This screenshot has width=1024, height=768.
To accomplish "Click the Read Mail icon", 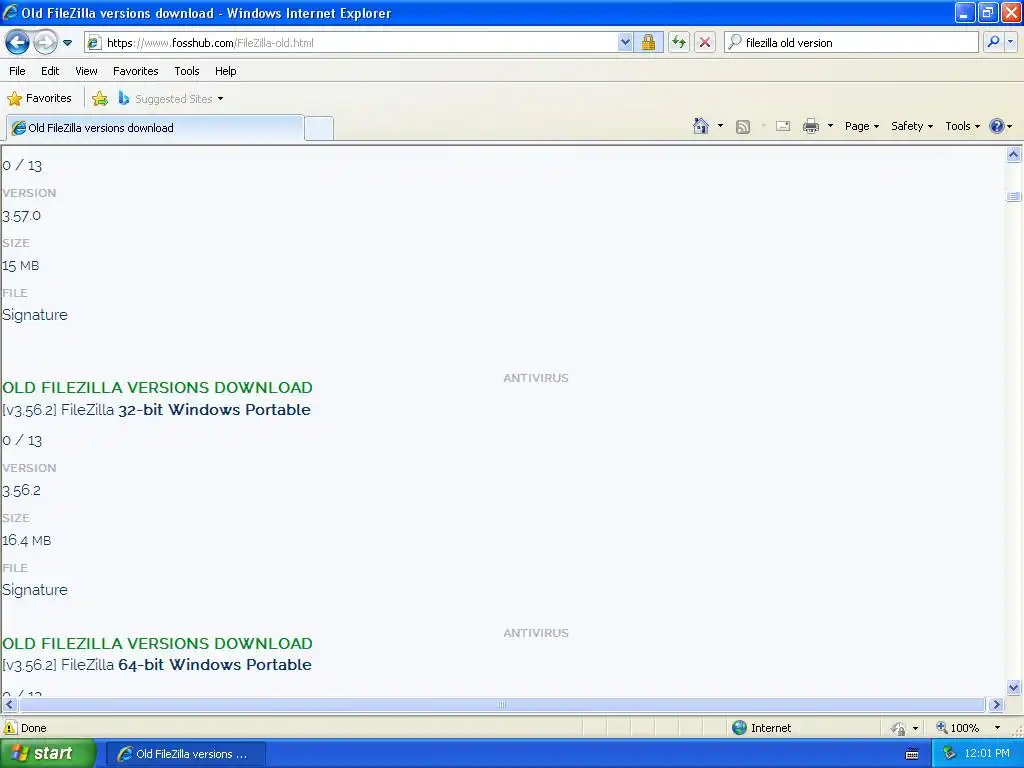I will [x=783, y=126].
